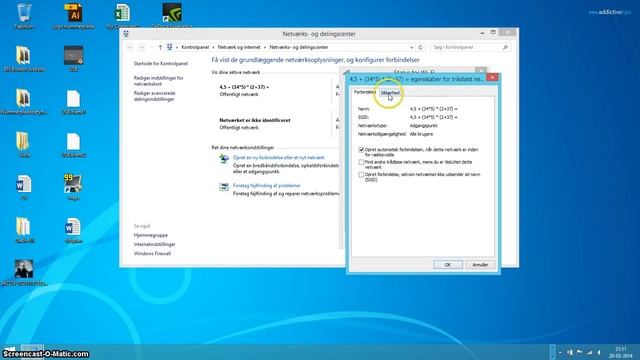Open Windows Firewall link

tap(152, 253)
